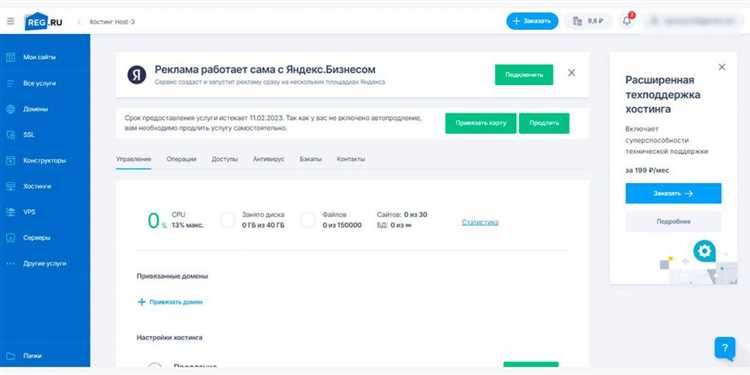
Task: Switch to the Антивирус tab
Action: (268, 159)
